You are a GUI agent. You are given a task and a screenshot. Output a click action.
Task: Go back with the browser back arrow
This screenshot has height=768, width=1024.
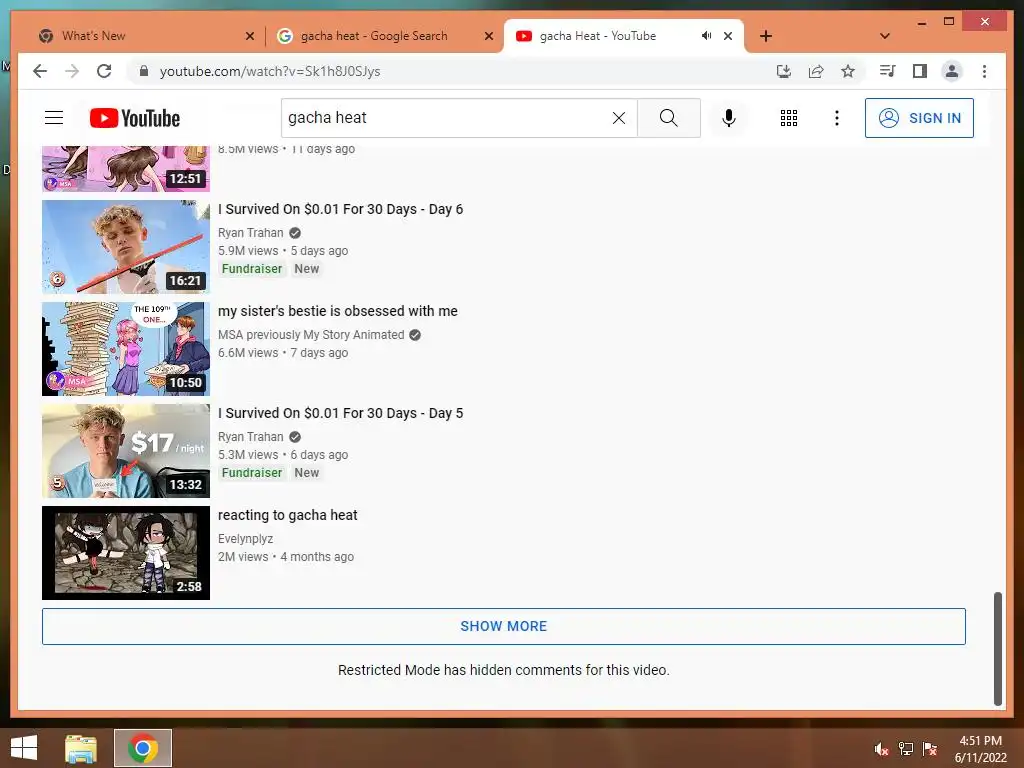coord(40,71)
